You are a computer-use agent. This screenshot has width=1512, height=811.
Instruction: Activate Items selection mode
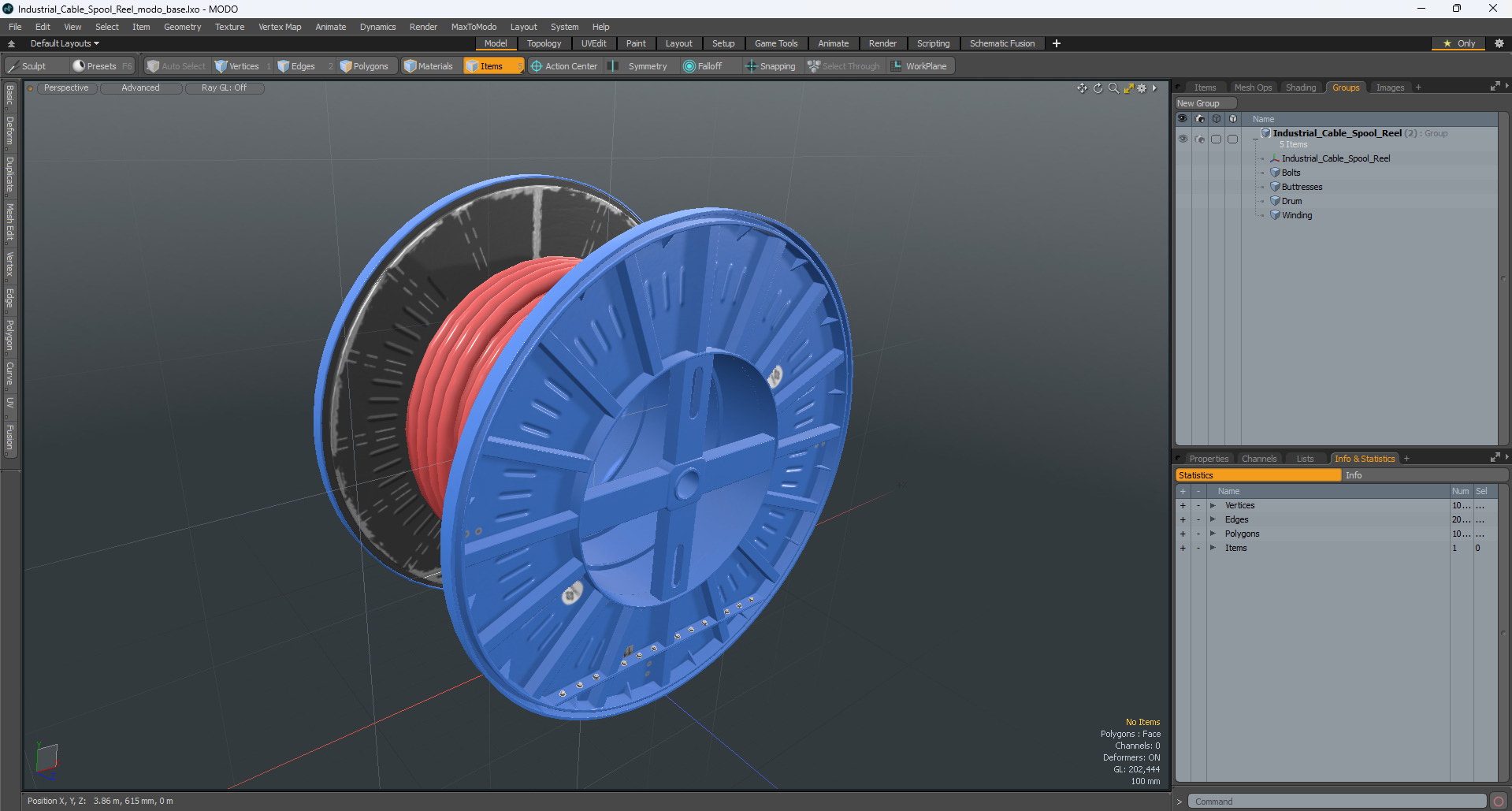pyautogui.click(x=492, y=66)
